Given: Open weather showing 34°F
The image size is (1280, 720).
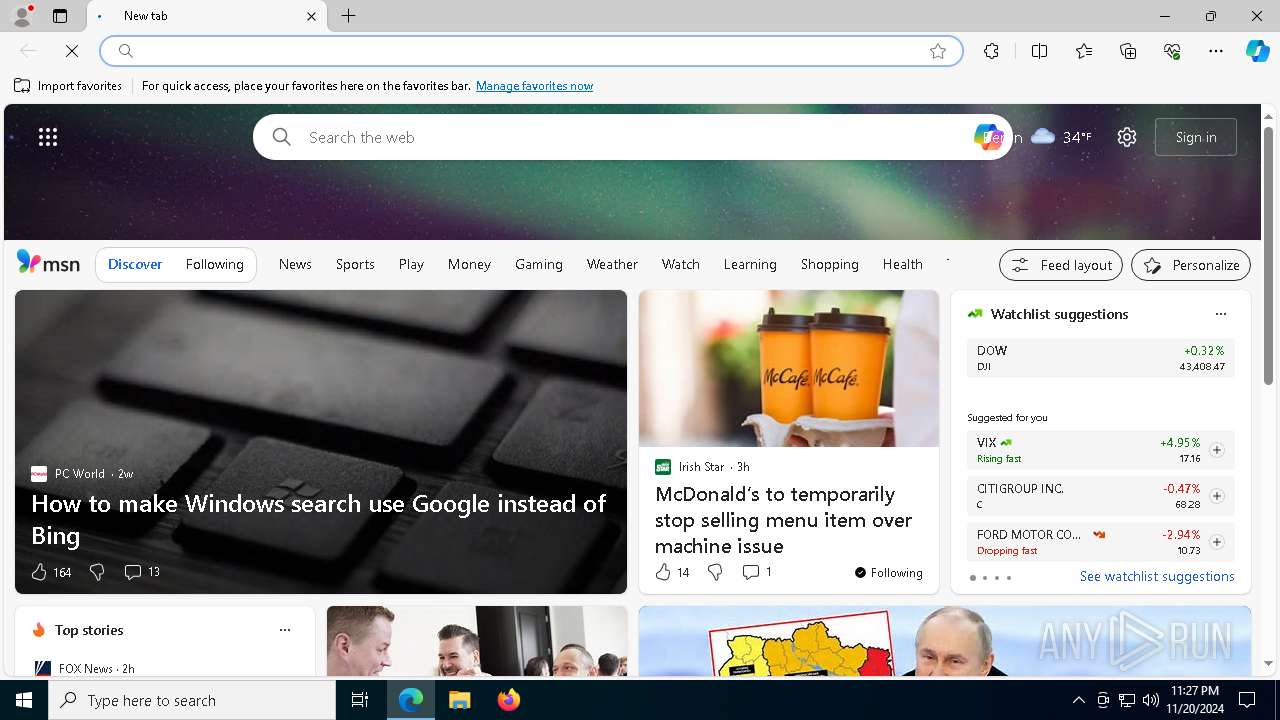Looking at the screenshot, I should click(x=1061, y=137).
